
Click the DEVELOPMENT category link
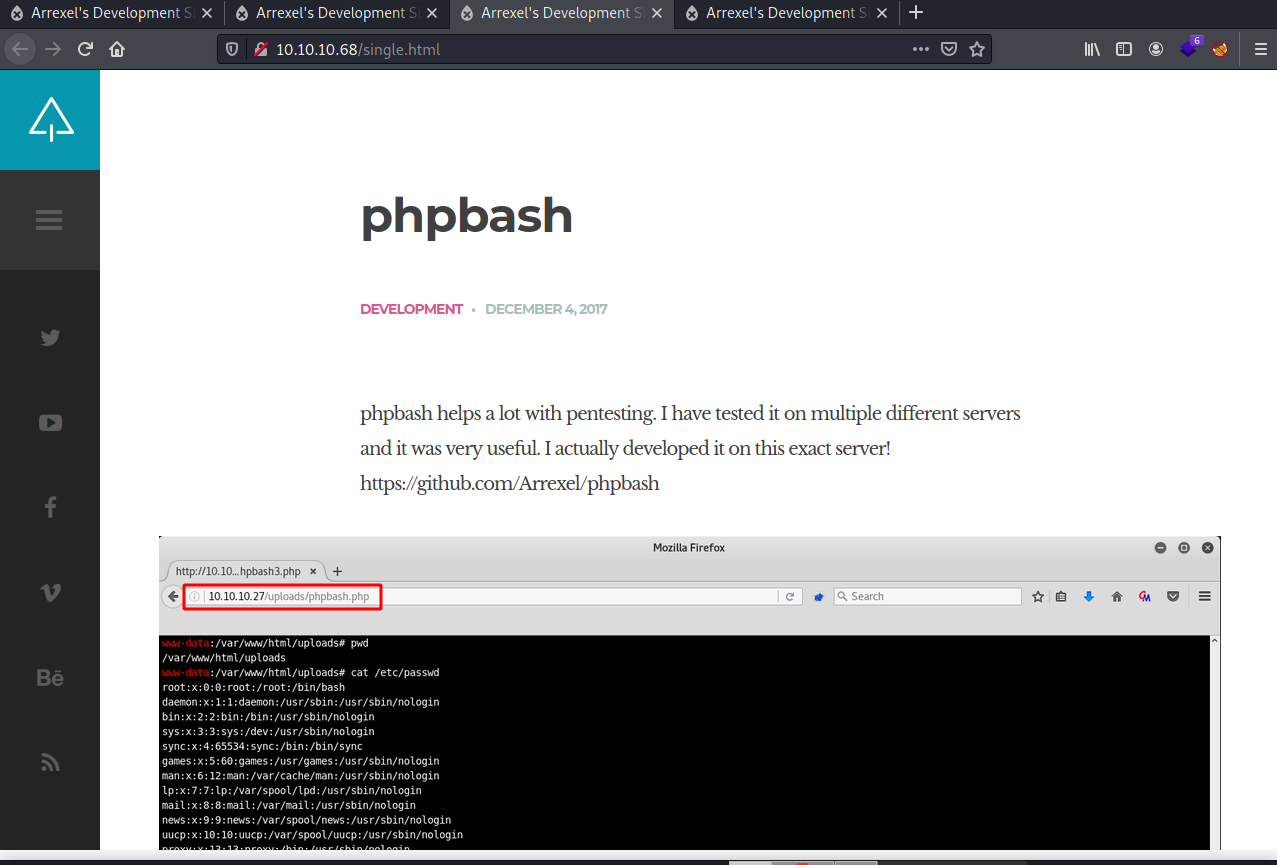coord(411,309)
